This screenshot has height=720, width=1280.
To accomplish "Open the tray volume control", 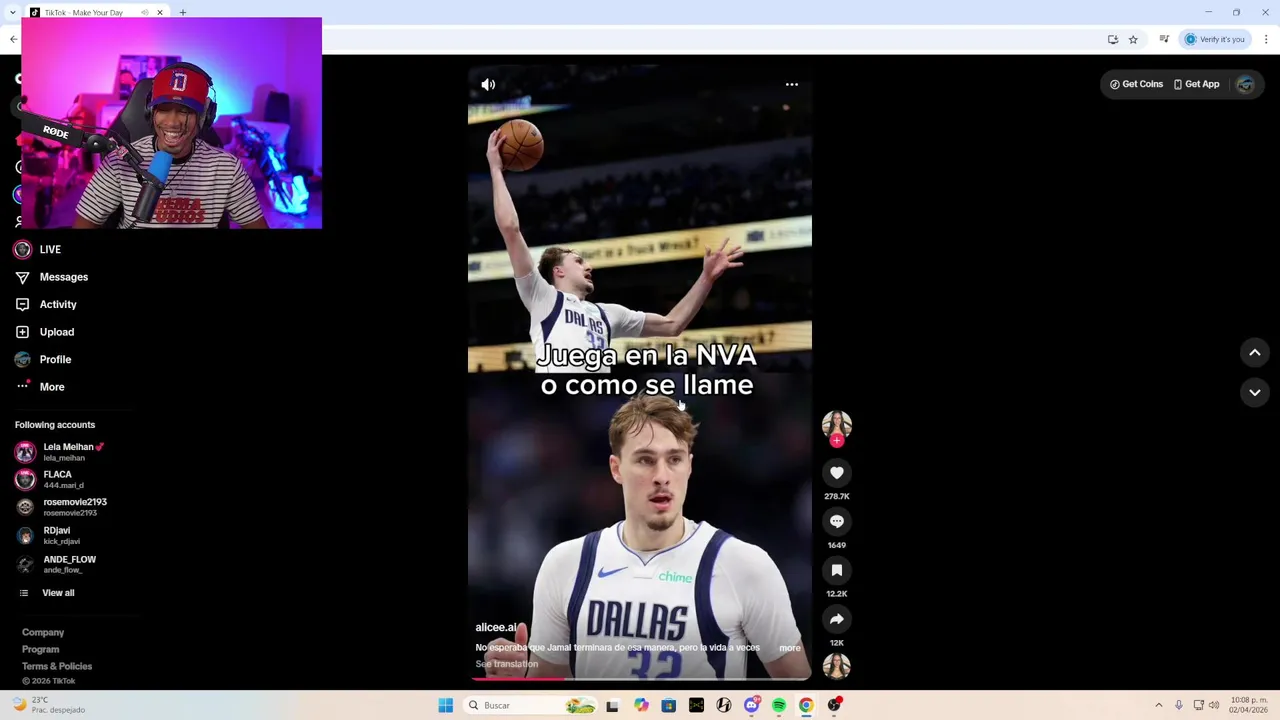I will coord(1214,706).
